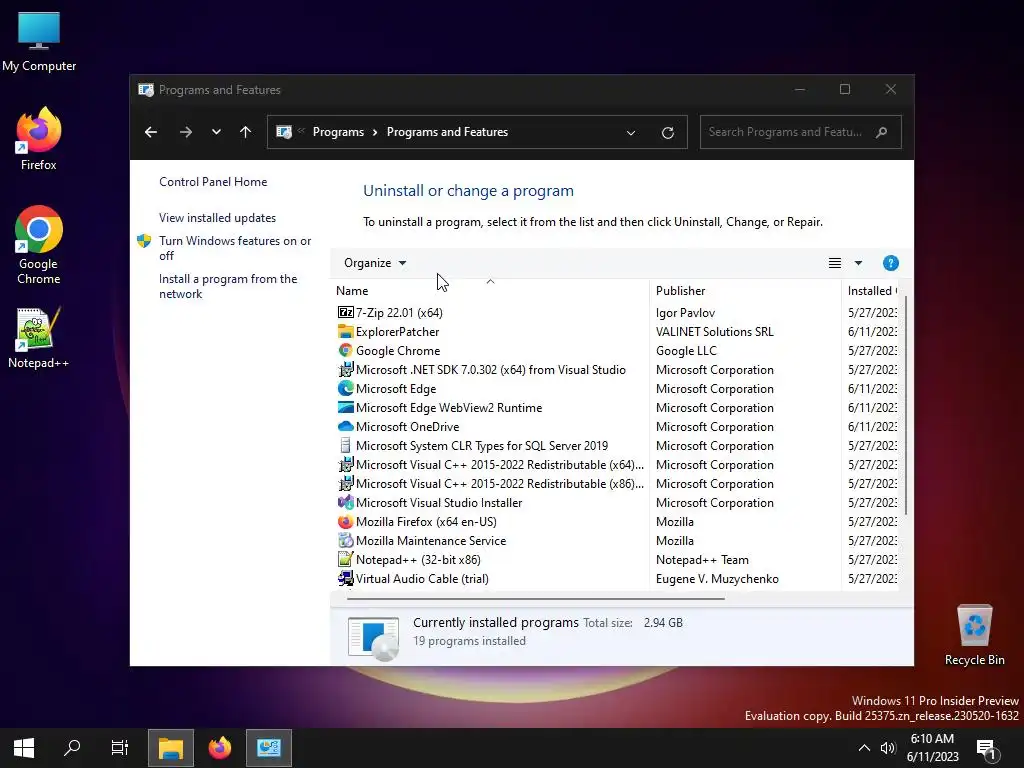Open Install a program from the network

pos(228,286)
